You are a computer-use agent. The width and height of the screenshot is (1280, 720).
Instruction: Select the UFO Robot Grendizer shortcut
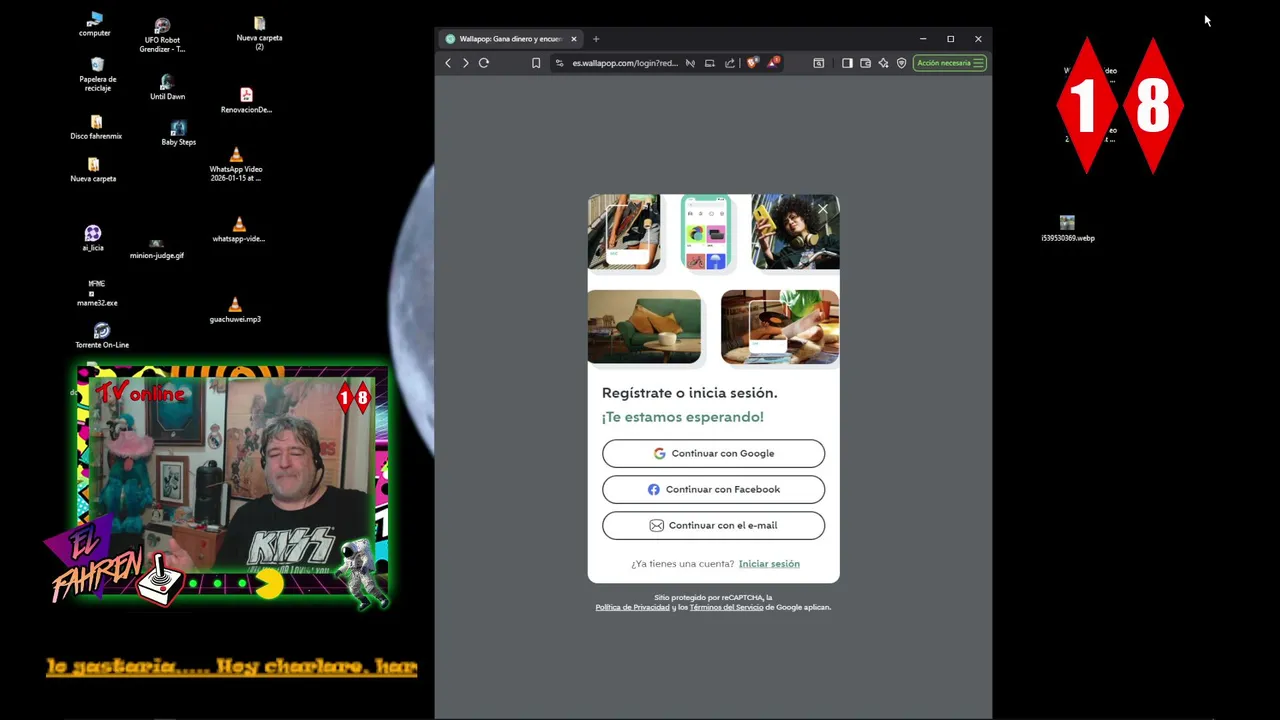162,35
